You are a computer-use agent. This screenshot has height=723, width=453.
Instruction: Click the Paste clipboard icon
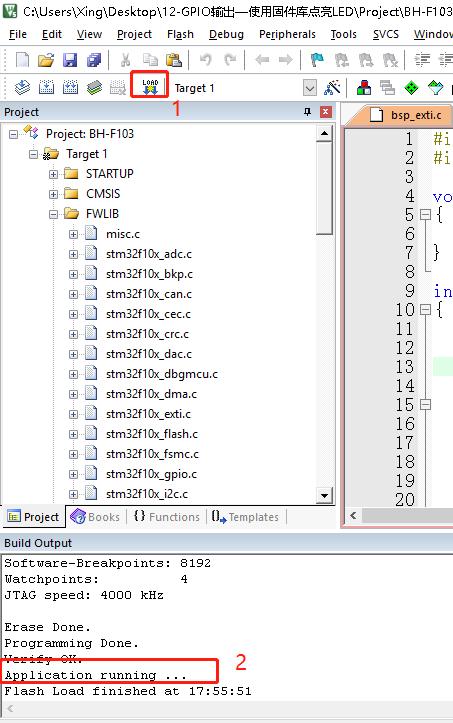[174, 60]
